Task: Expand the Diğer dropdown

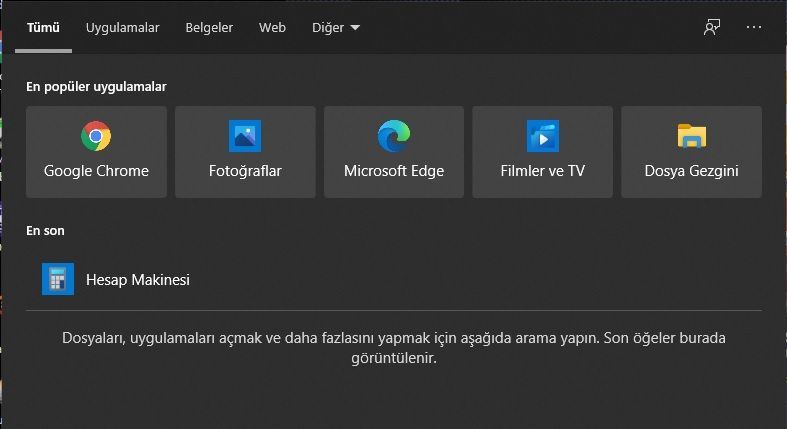Action: pos(336,27)
